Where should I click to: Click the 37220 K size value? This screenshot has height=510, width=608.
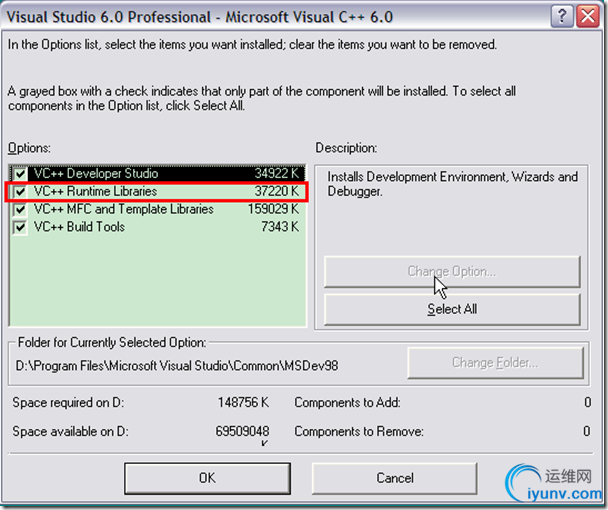(276, 191)
